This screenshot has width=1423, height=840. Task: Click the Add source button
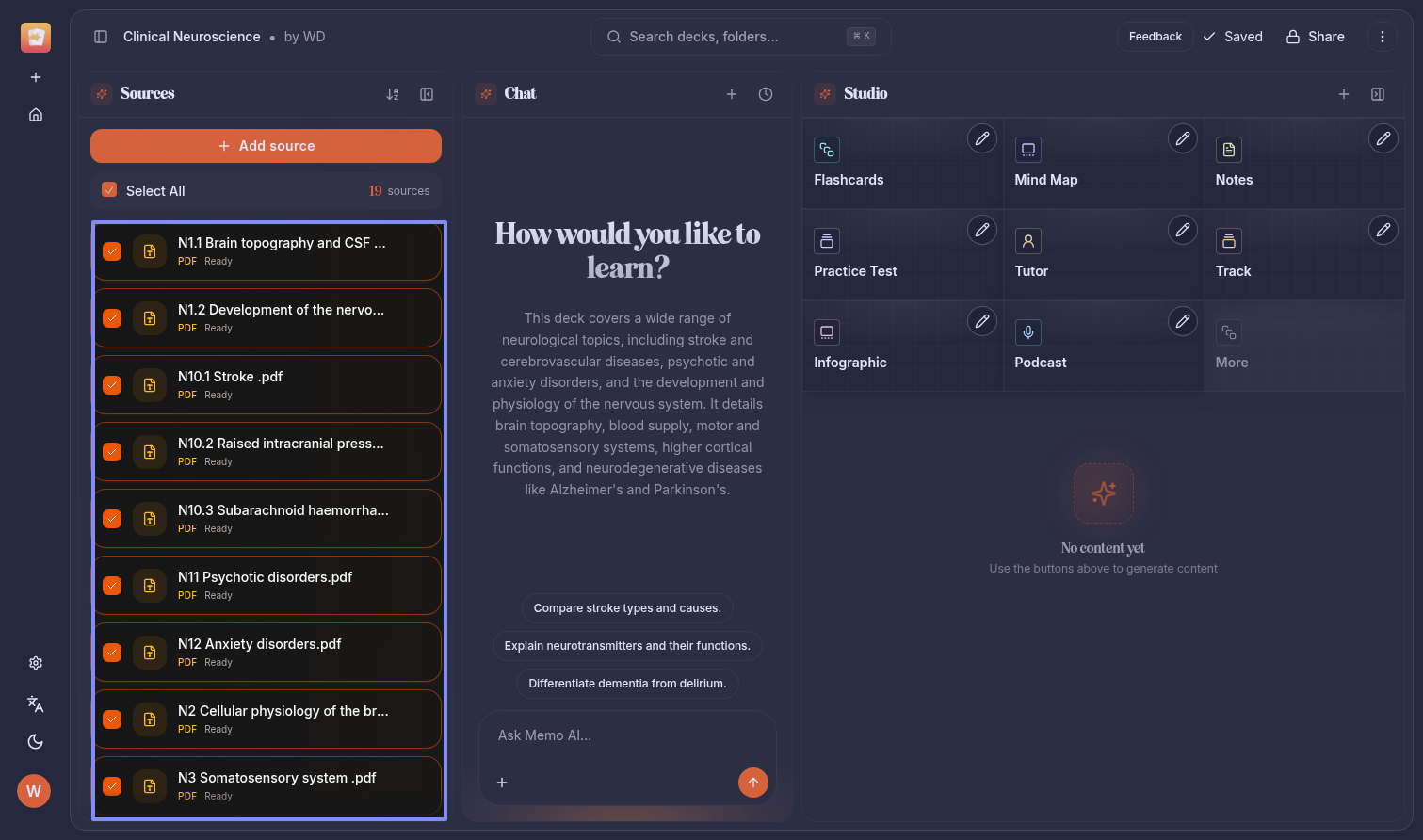click(x=266, y=146)
